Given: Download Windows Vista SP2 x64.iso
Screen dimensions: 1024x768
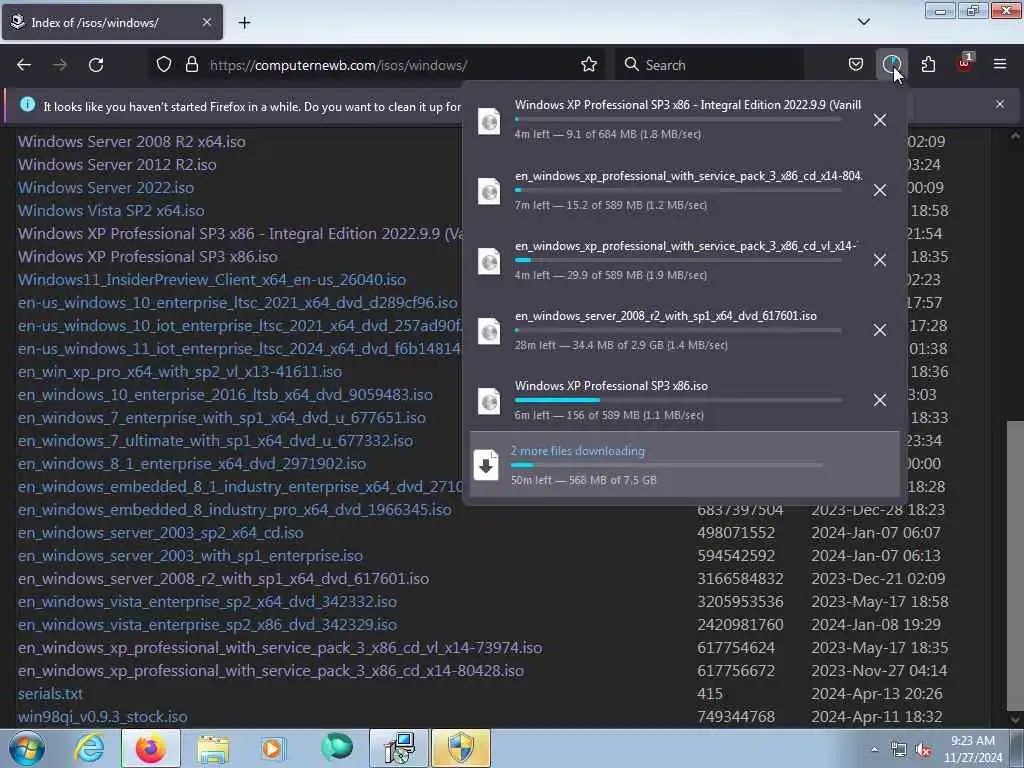Looking at the screenshot, I should tap(111, 210).
